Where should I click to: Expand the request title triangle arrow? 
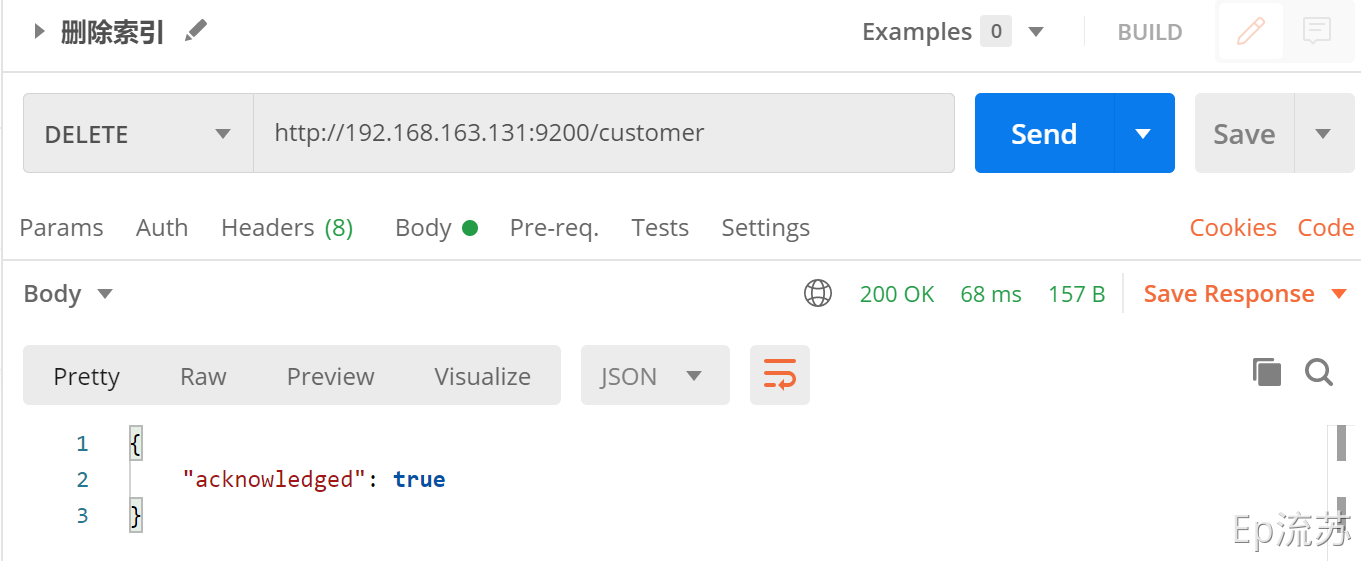pos(39,31)
